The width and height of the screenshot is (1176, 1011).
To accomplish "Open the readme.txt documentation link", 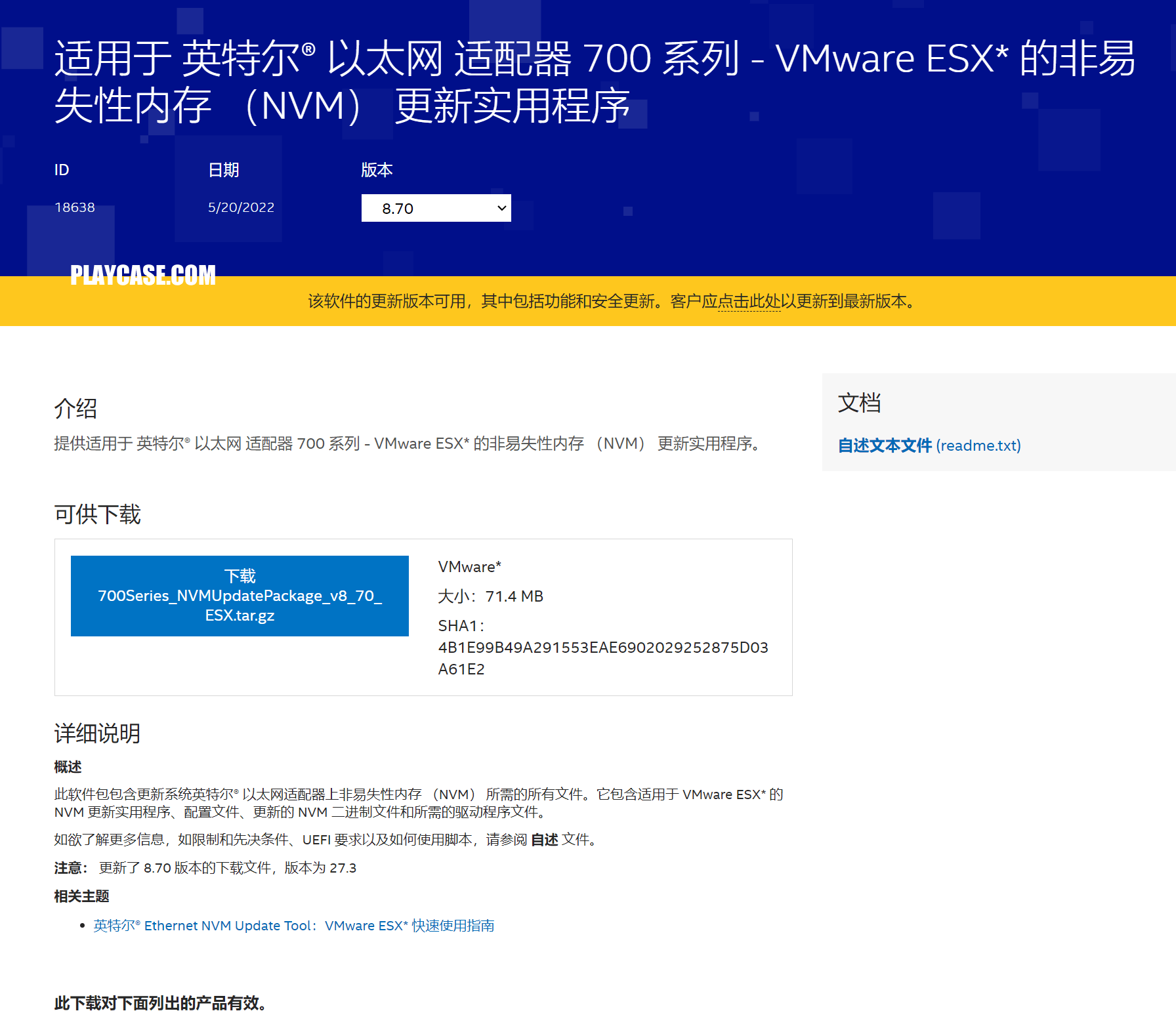I will (929, 445).
